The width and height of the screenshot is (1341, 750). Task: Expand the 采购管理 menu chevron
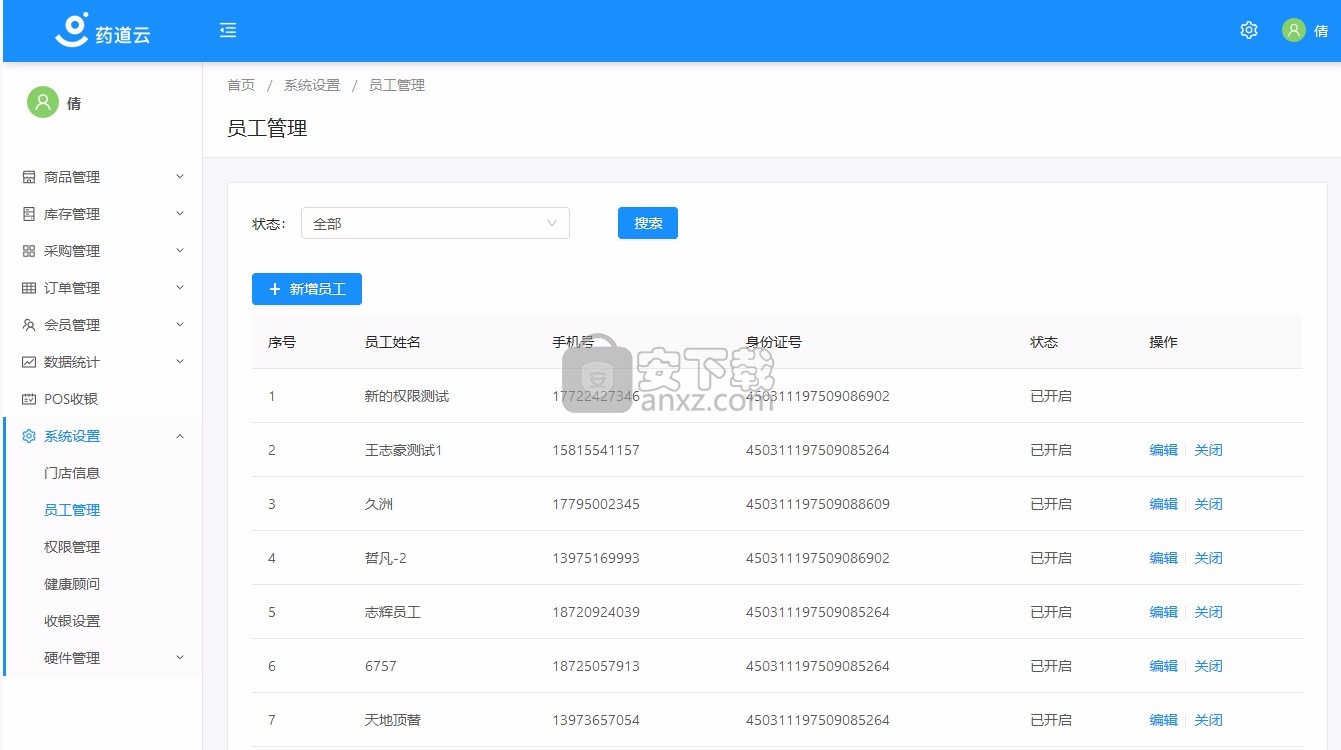[180, 250]
